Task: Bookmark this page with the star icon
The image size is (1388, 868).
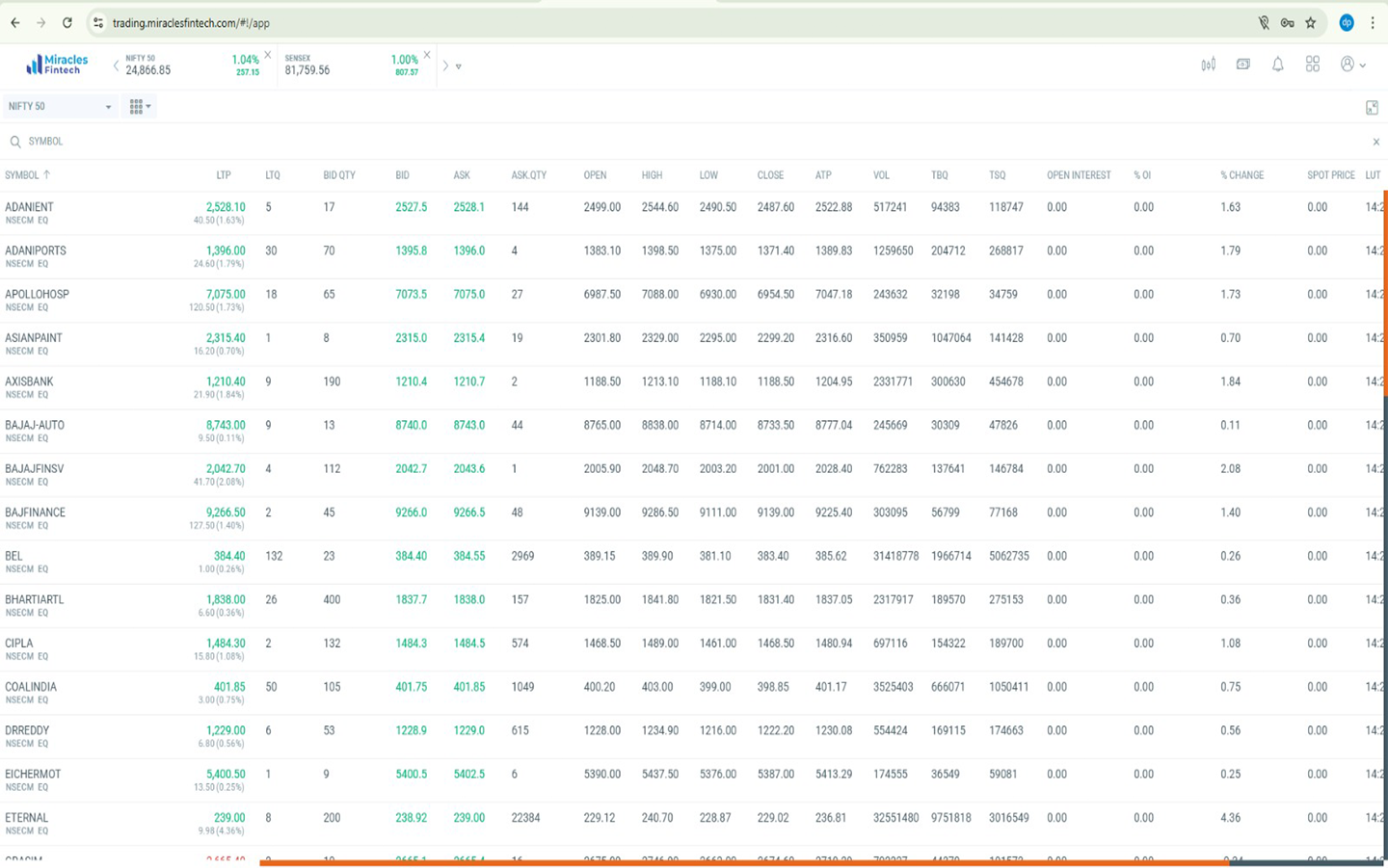Action: click(x=1310, y=23)
